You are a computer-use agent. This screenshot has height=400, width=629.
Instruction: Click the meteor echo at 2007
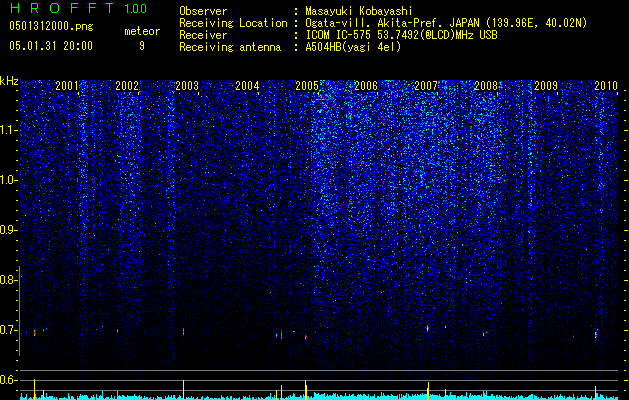pyautogui.click(x=428, y=329)
